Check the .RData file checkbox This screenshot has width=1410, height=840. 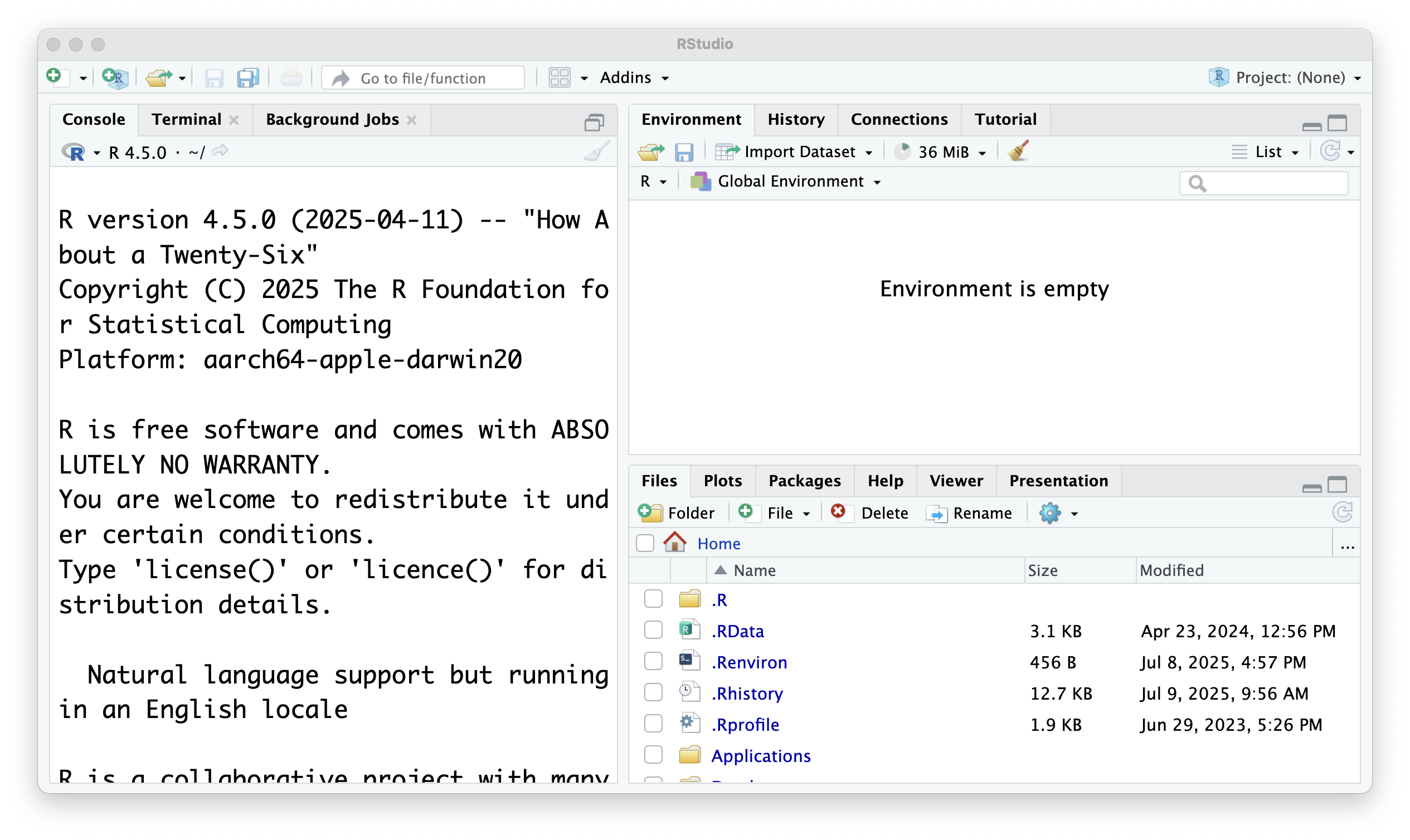653,630
